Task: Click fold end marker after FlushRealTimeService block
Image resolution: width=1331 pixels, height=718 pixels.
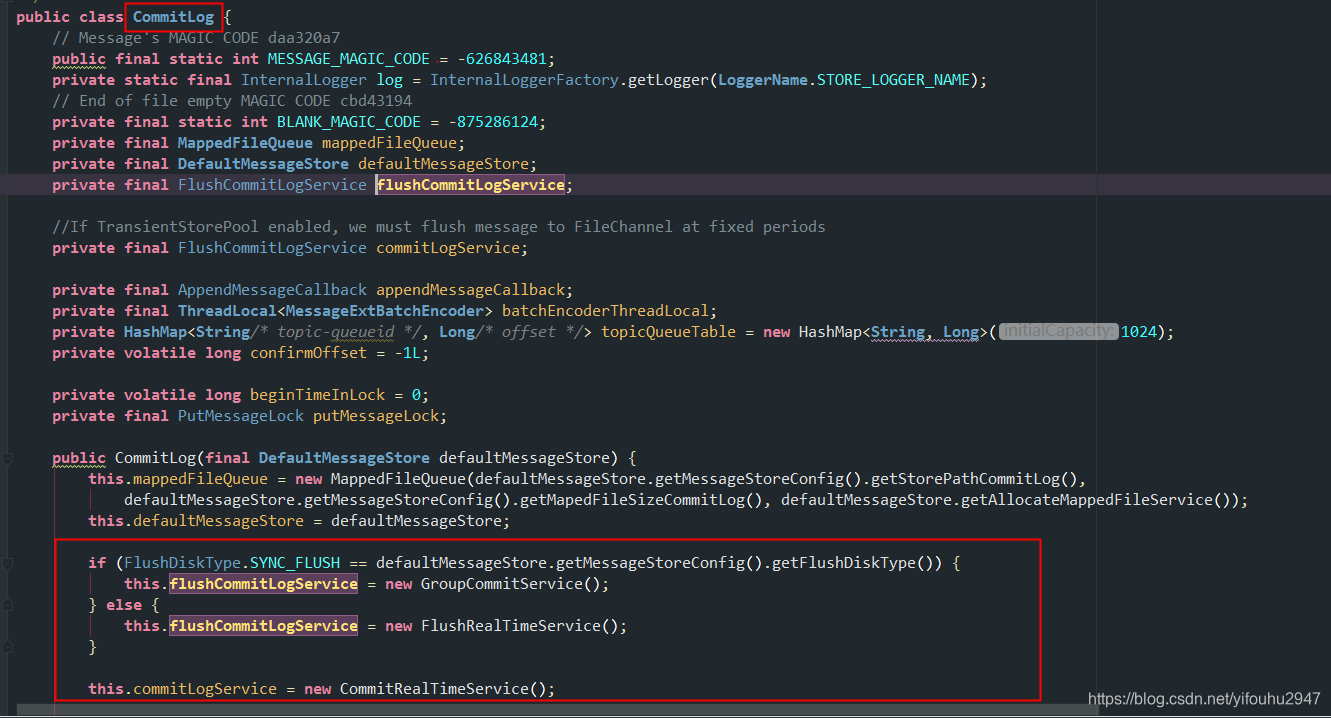Action: click(7, 647)
